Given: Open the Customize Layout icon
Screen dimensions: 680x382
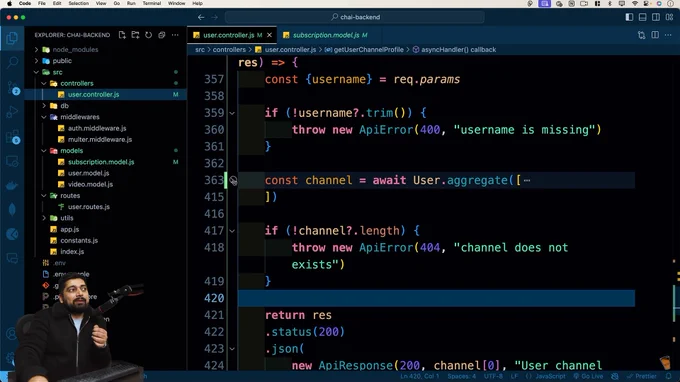Looking at the screenshot, I should tap(670, 17).
